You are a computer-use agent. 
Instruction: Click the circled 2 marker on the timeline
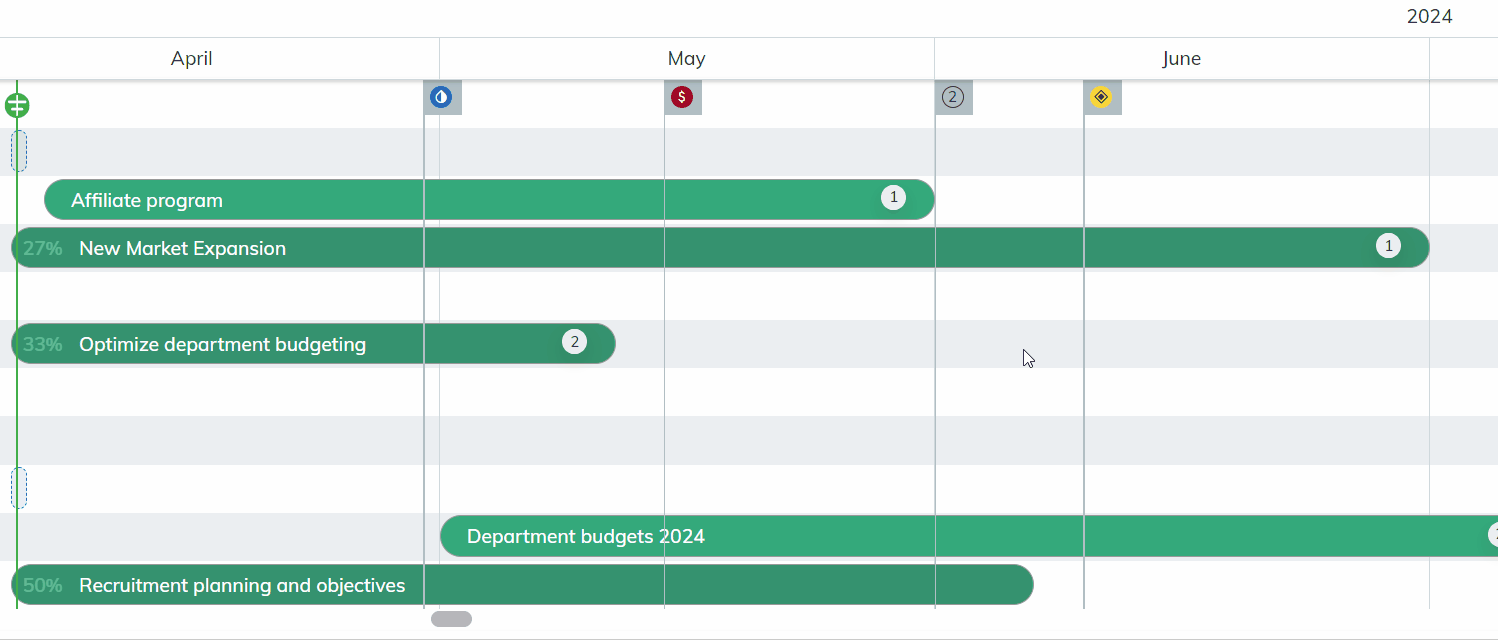pos(954,97)
